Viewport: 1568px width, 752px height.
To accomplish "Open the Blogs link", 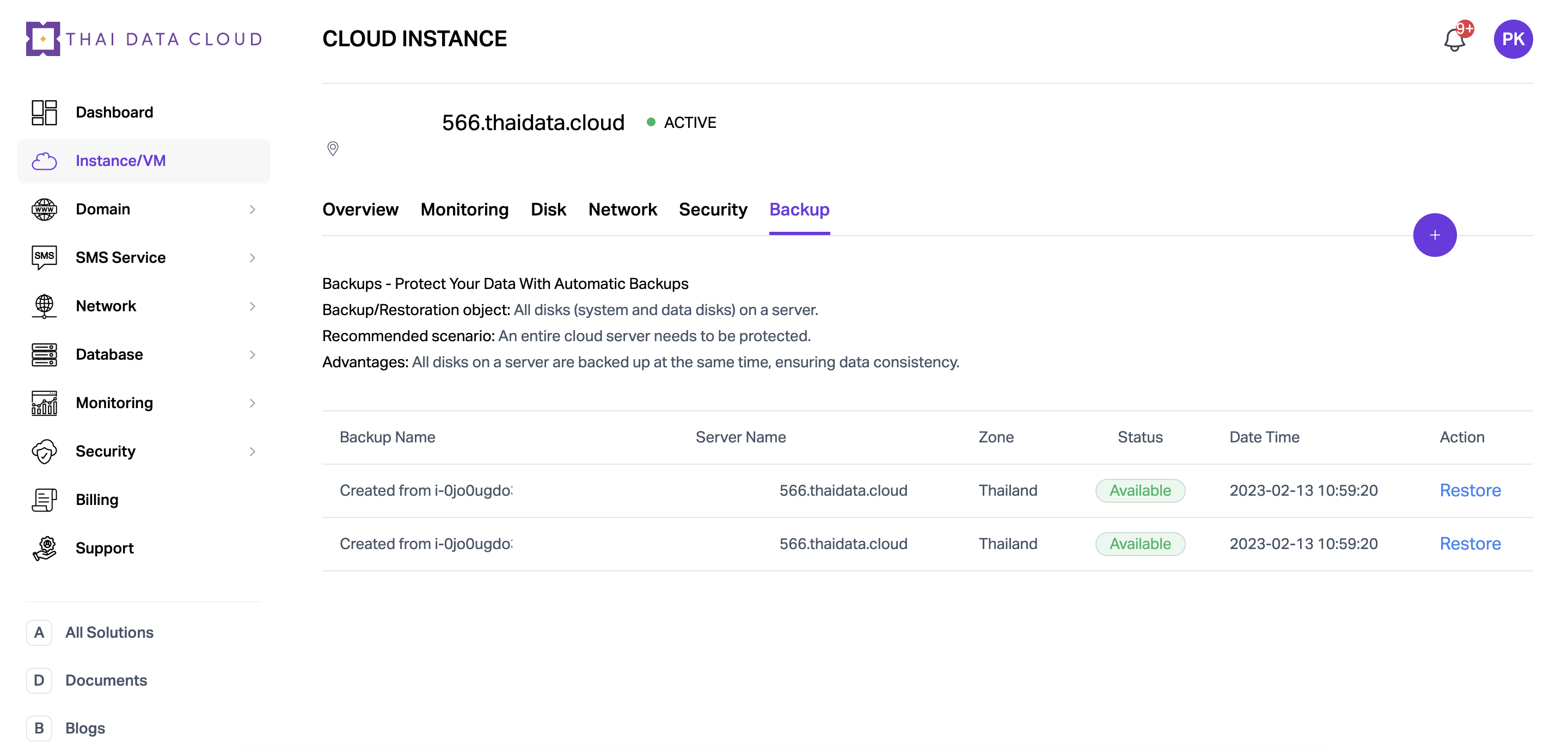I will pyautogui.click(x=85, y=728).
